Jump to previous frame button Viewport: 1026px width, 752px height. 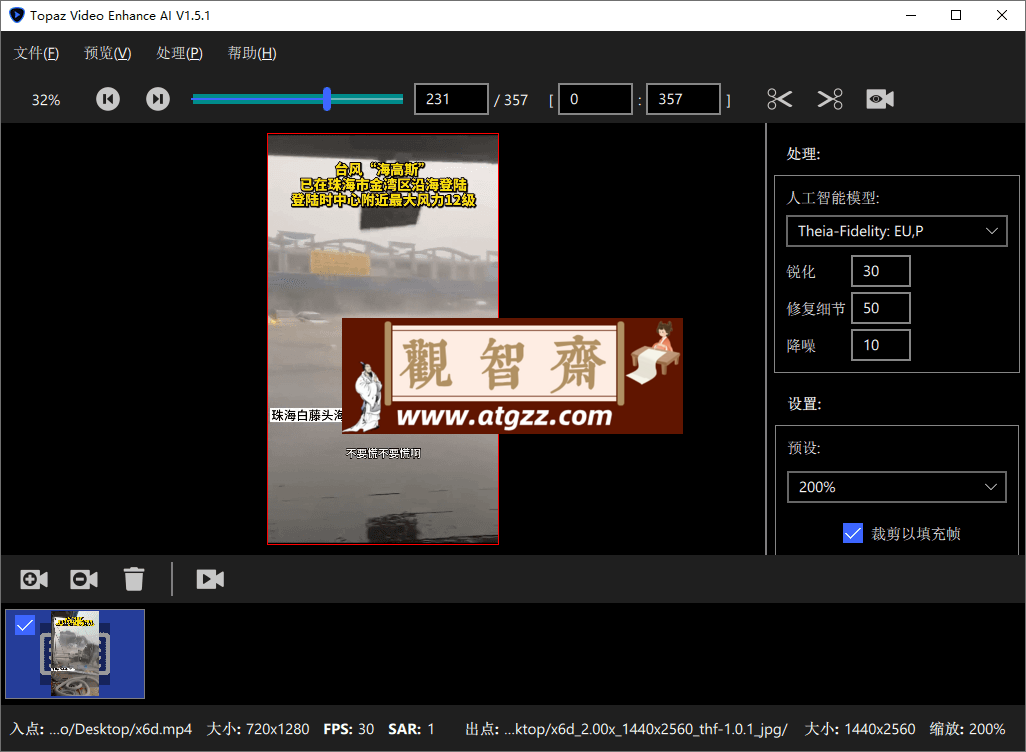(x=108, y=99)
